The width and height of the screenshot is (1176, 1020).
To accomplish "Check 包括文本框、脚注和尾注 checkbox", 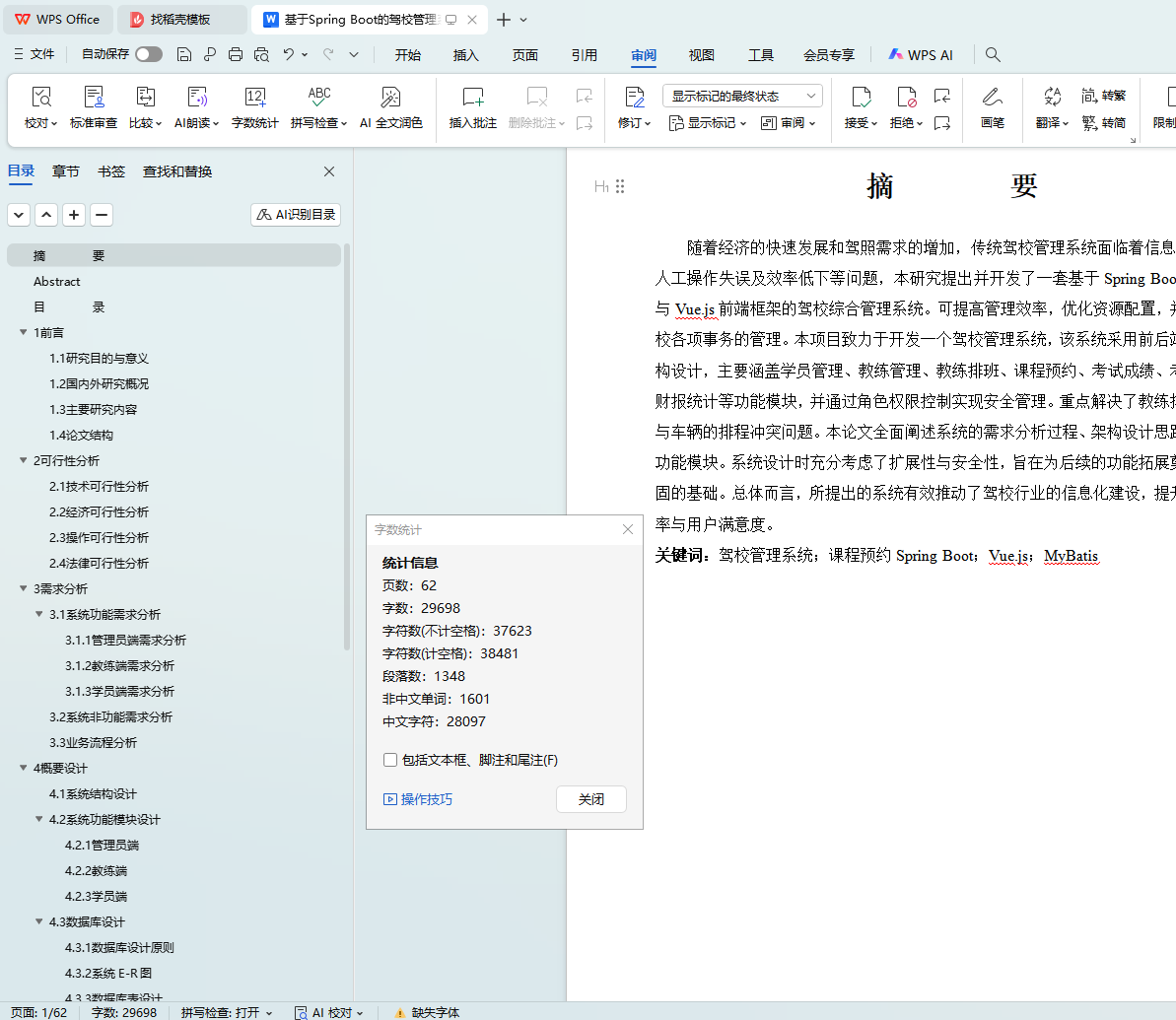I will pyautogui.click(x=390, y=760).
